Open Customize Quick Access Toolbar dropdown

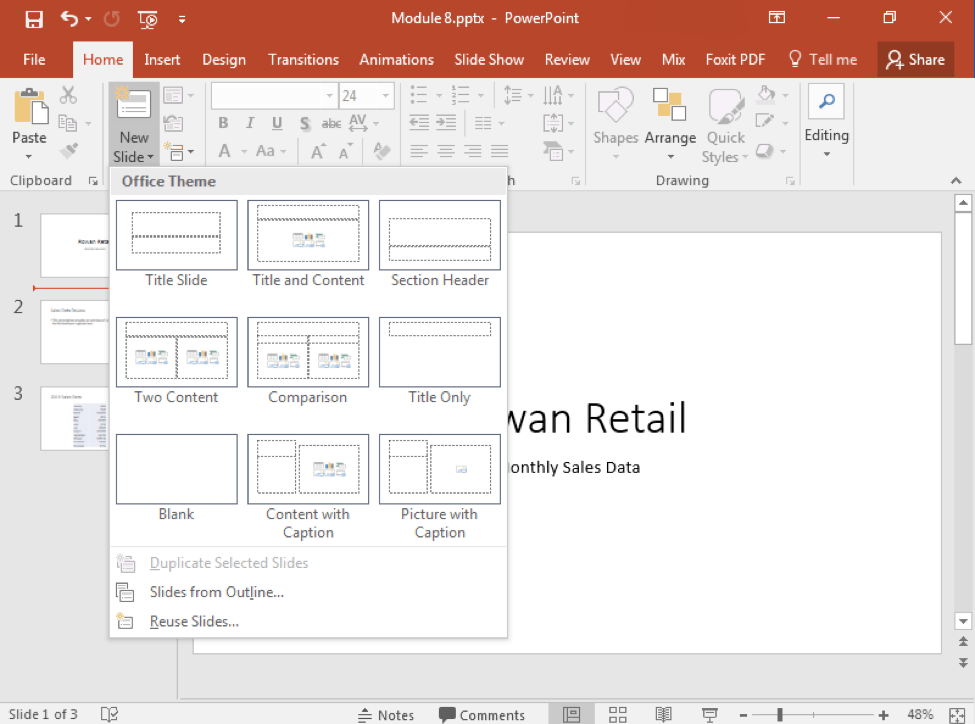tap(182, 20)
